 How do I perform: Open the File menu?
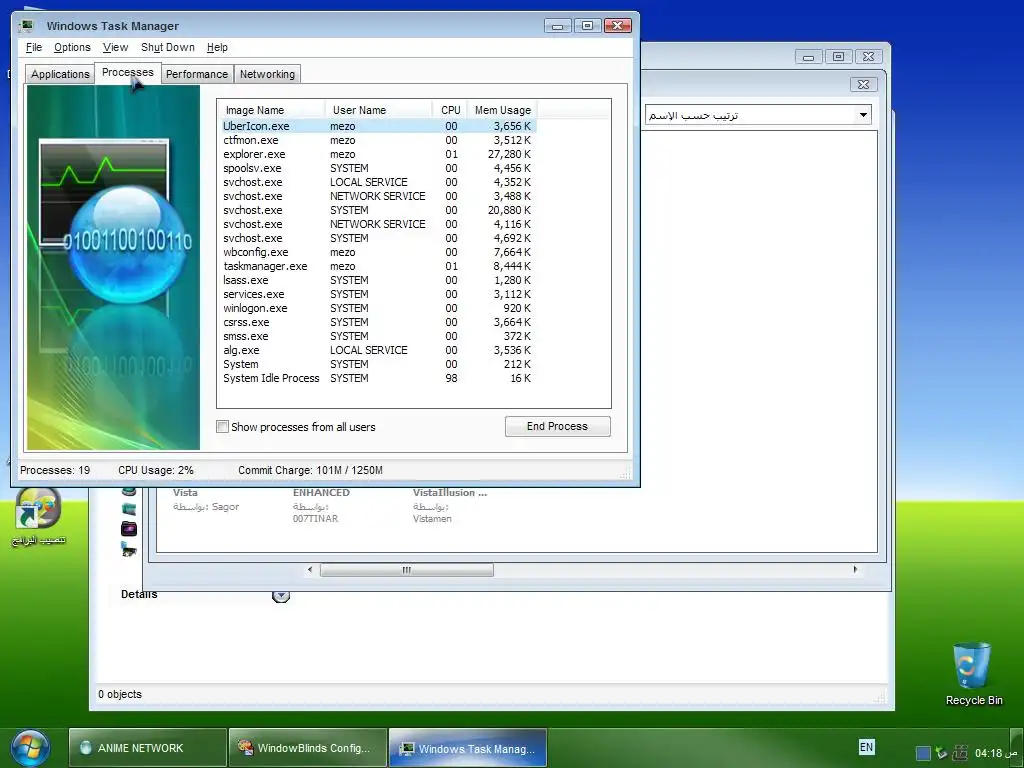tap(34, 47)
